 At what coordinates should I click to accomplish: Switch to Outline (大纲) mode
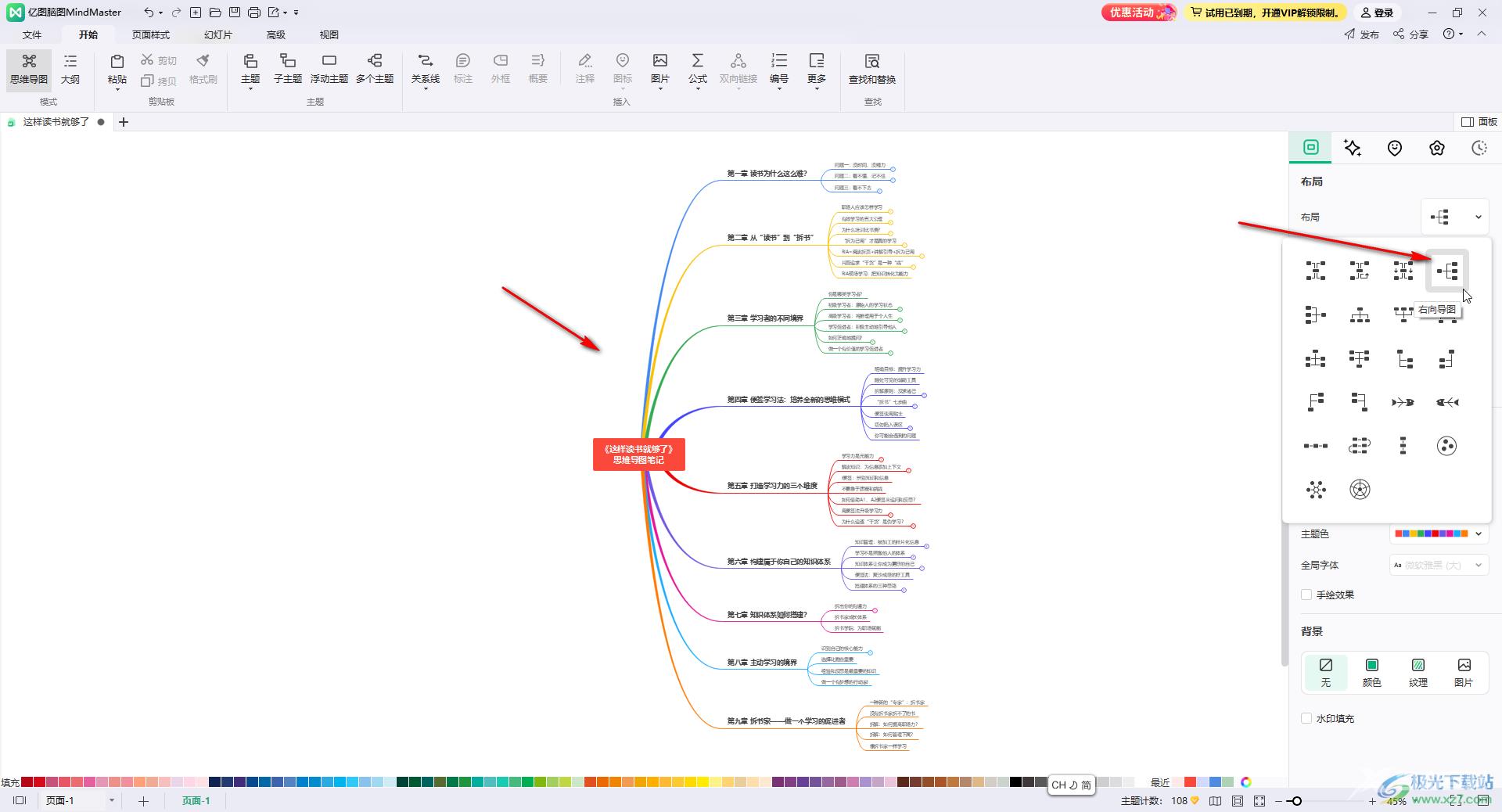70,70
